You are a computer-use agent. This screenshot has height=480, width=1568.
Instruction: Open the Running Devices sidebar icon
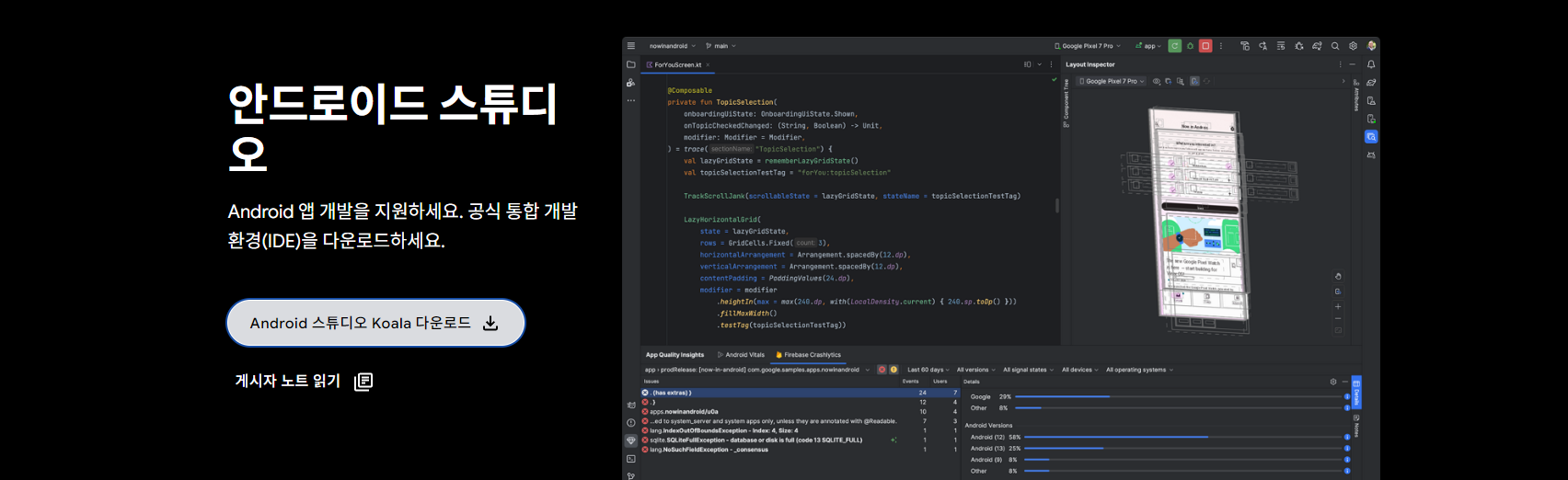1371,119
